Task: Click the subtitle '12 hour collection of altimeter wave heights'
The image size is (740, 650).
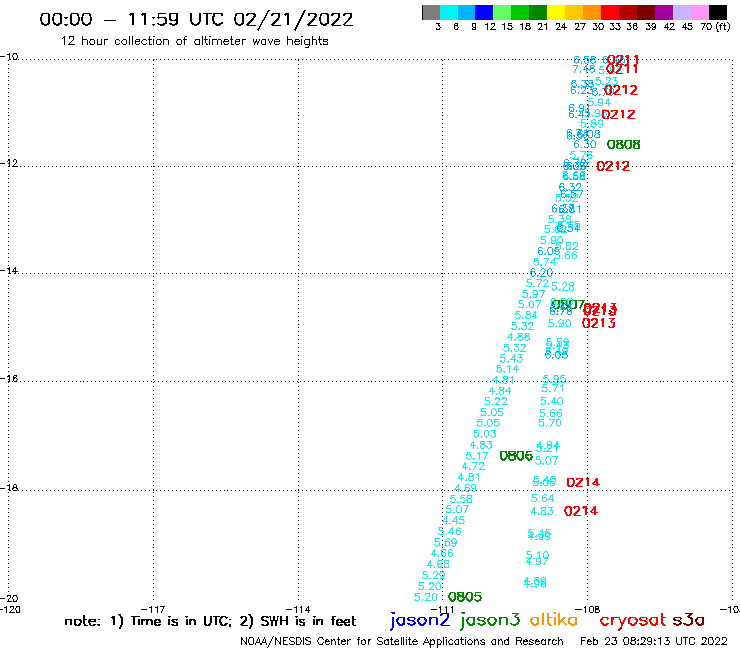Action: [194, 41]
